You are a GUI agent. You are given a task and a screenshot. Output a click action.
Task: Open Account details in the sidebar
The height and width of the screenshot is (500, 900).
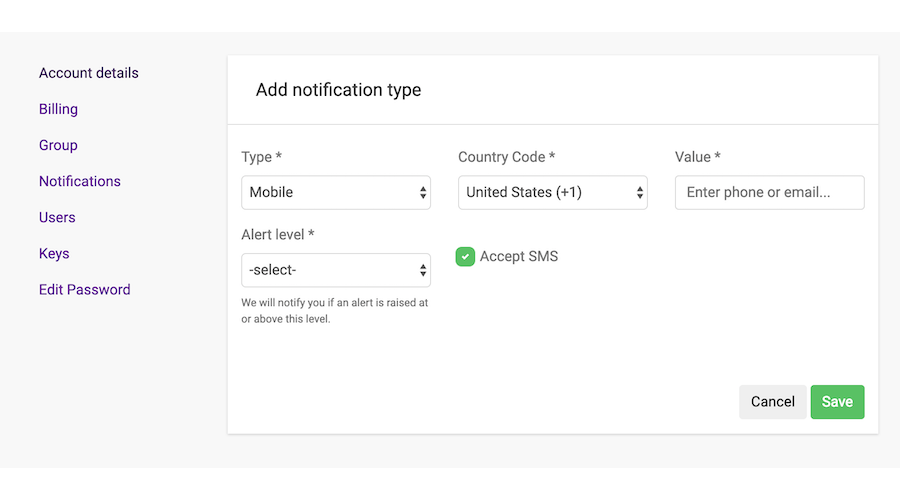click(x=89, y=73)
